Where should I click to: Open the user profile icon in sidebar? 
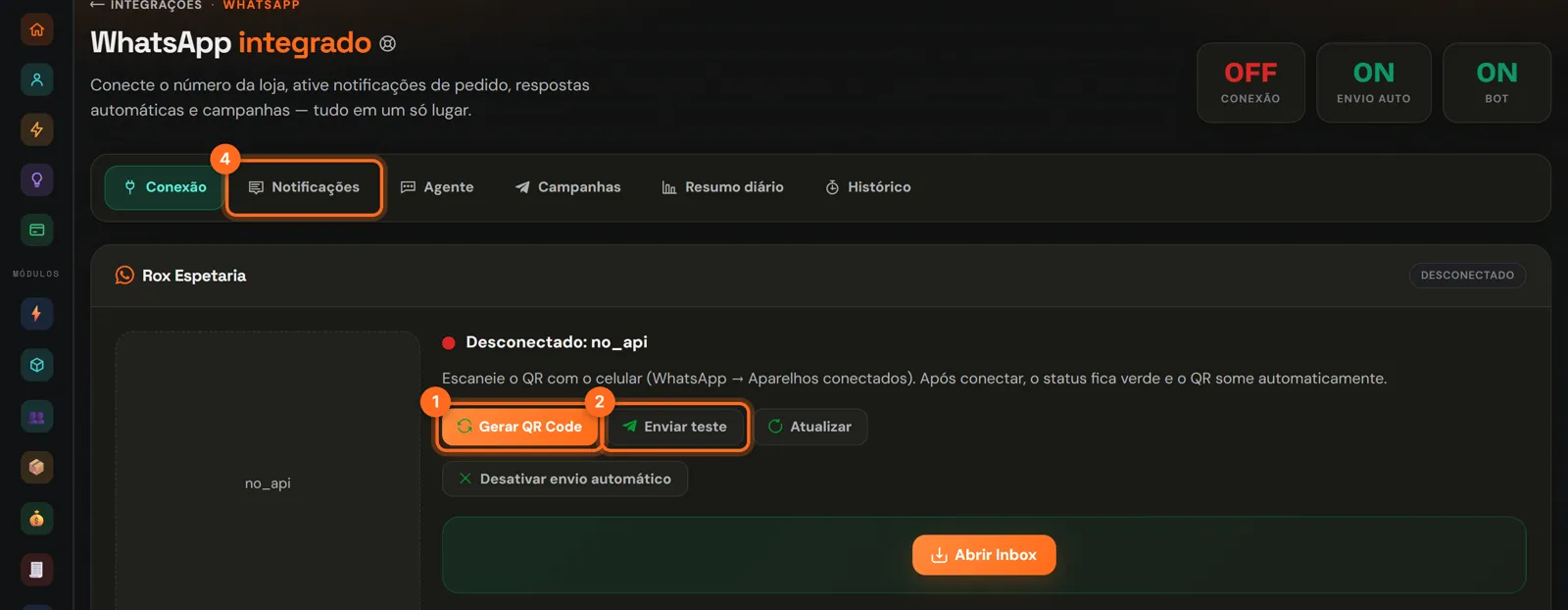click(37, 79)
